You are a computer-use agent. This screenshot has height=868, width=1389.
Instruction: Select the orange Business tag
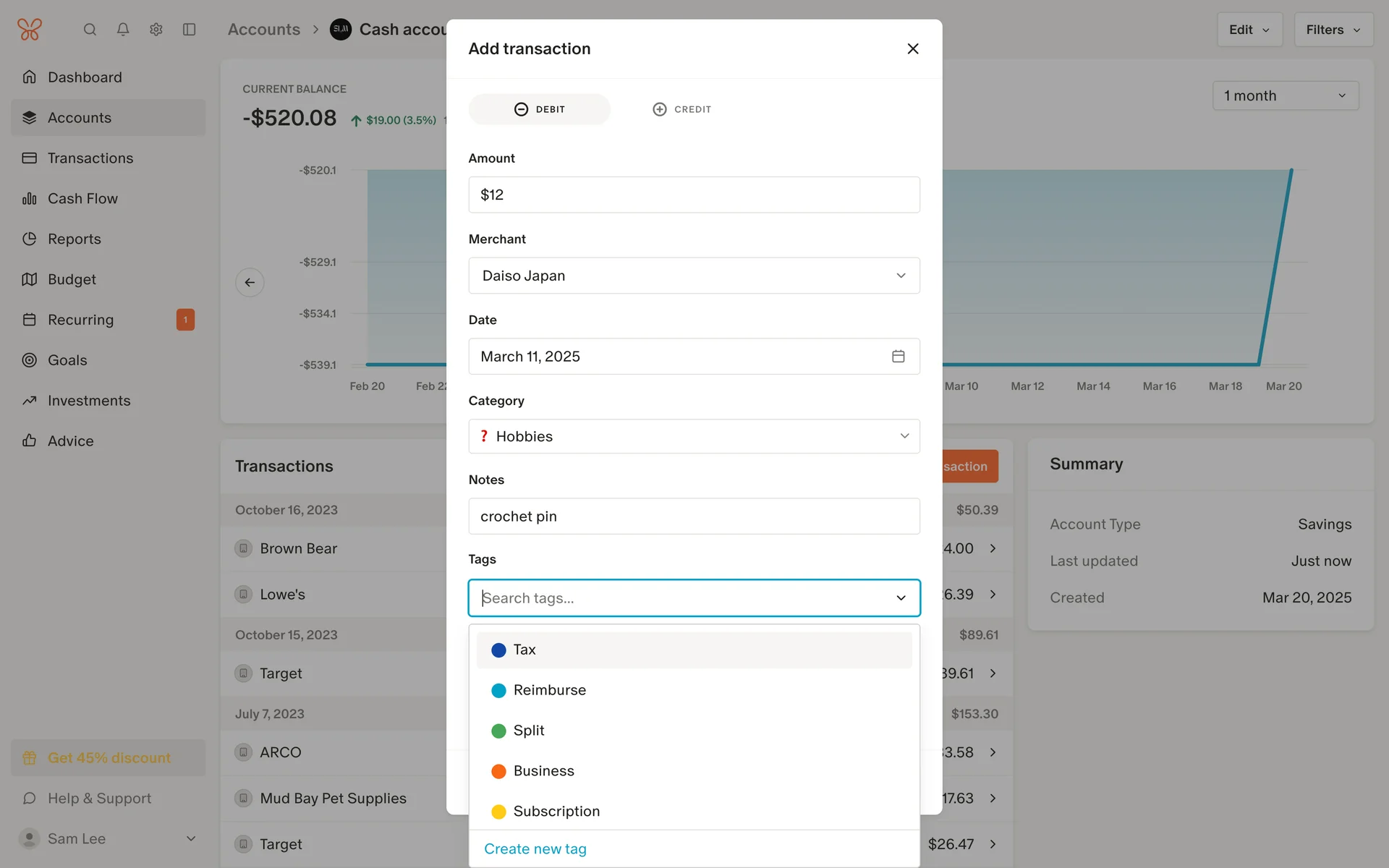click(x=543, y=771)
